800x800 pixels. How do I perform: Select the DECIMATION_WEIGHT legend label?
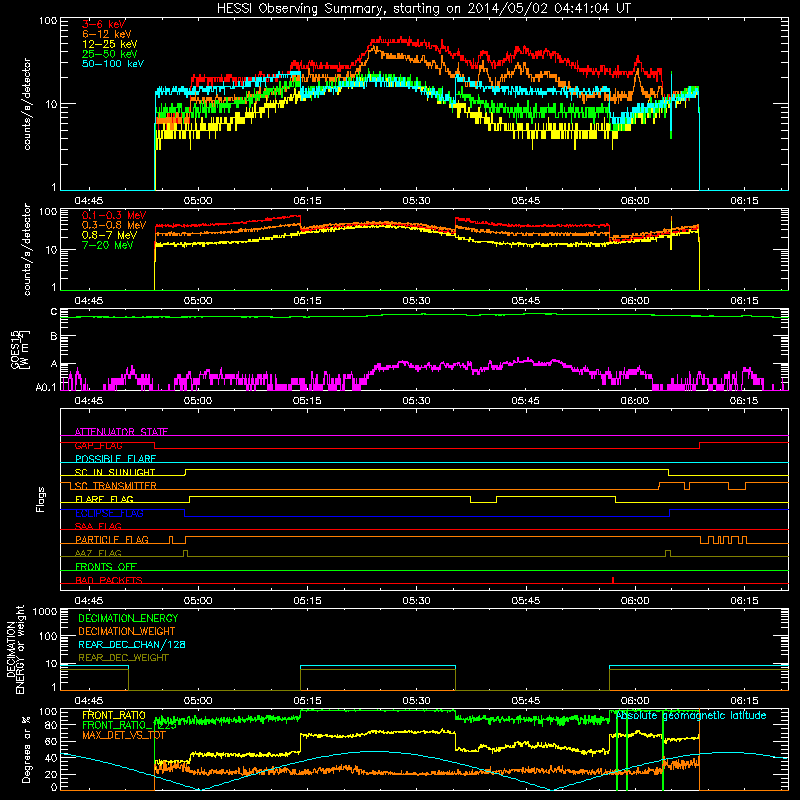[x=127, y=631]
